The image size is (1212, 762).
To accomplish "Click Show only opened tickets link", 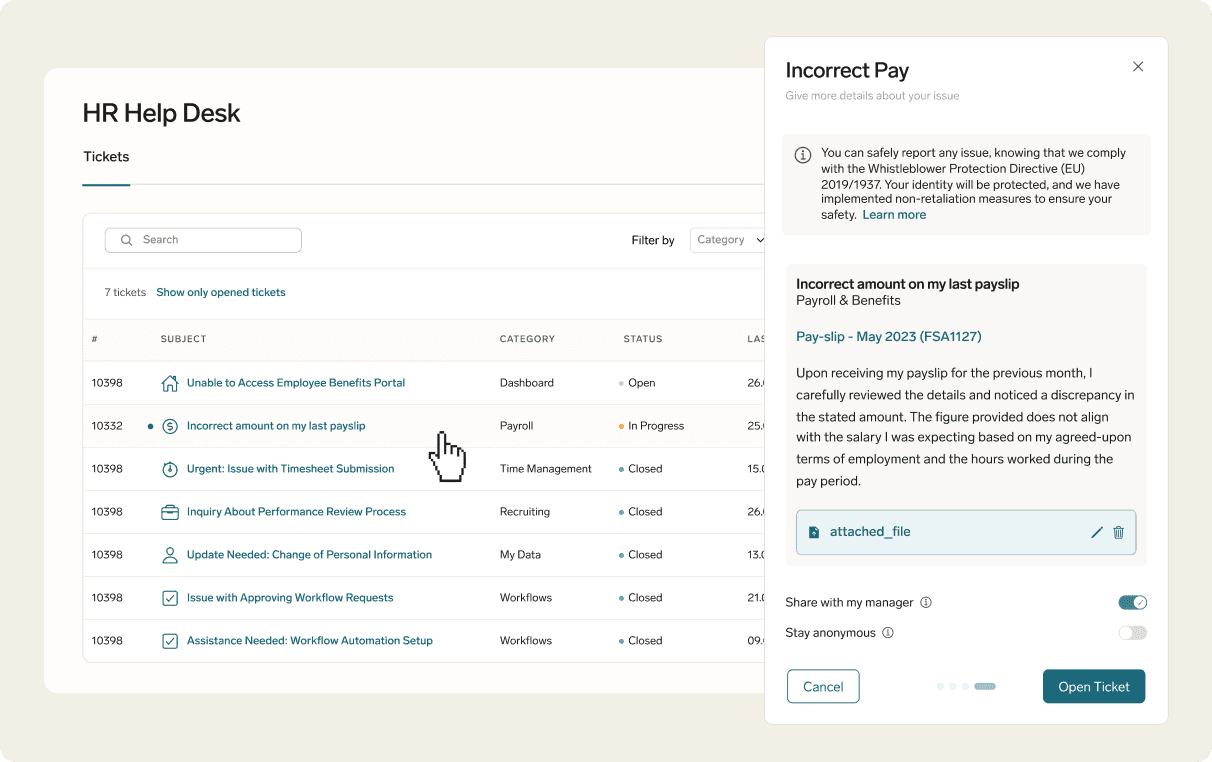I will [221, 293].
